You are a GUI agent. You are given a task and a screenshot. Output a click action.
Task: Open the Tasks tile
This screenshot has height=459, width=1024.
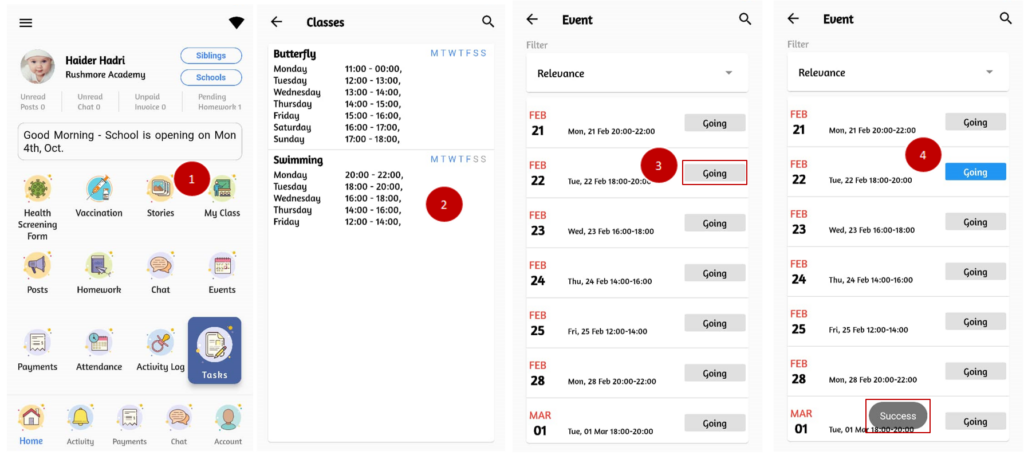[x=214, y=351]
